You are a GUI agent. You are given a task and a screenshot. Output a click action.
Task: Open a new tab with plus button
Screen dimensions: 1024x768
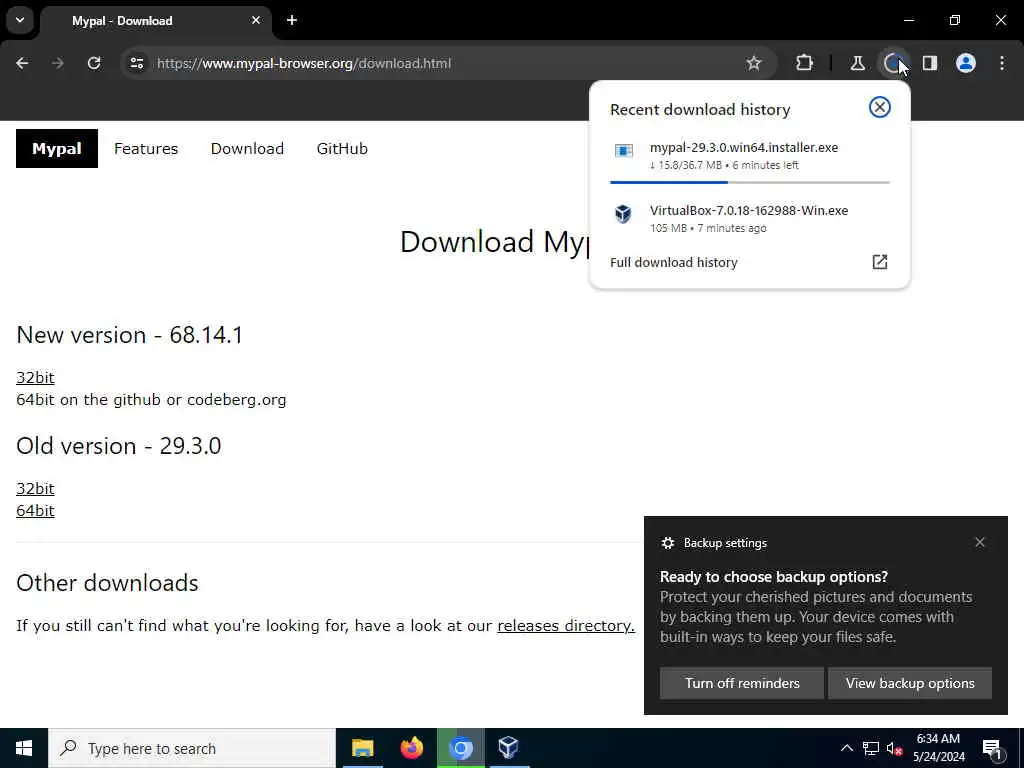coord(292,20)
